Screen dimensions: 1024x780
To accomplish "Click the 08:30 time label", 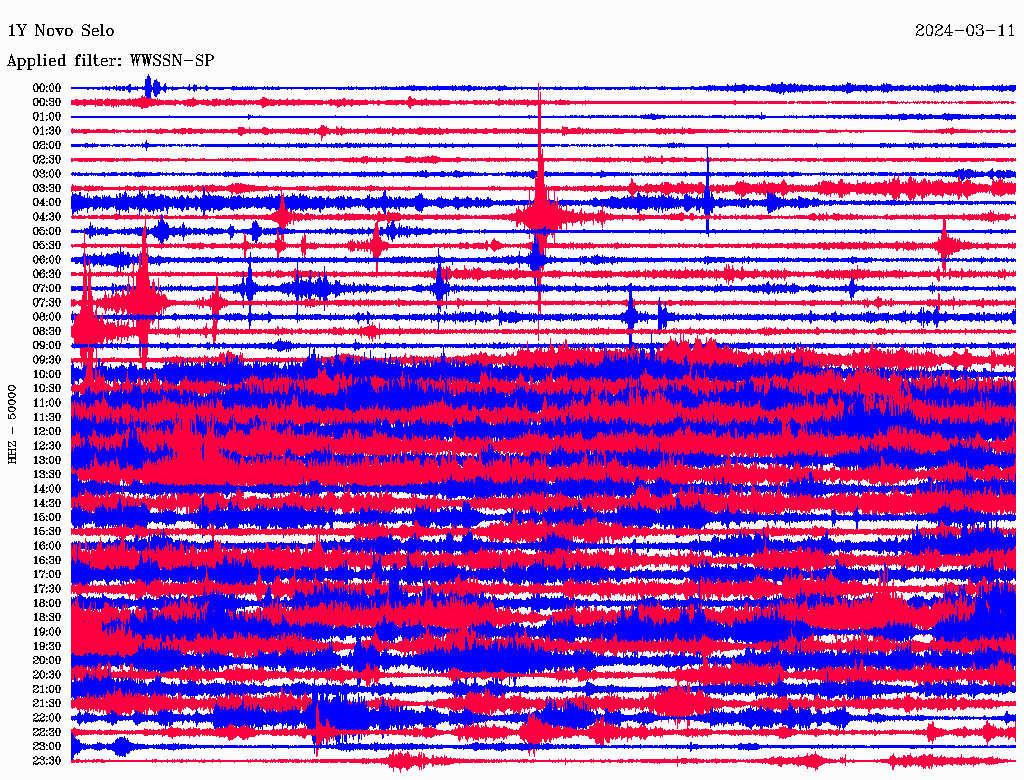I will (47, 331).
